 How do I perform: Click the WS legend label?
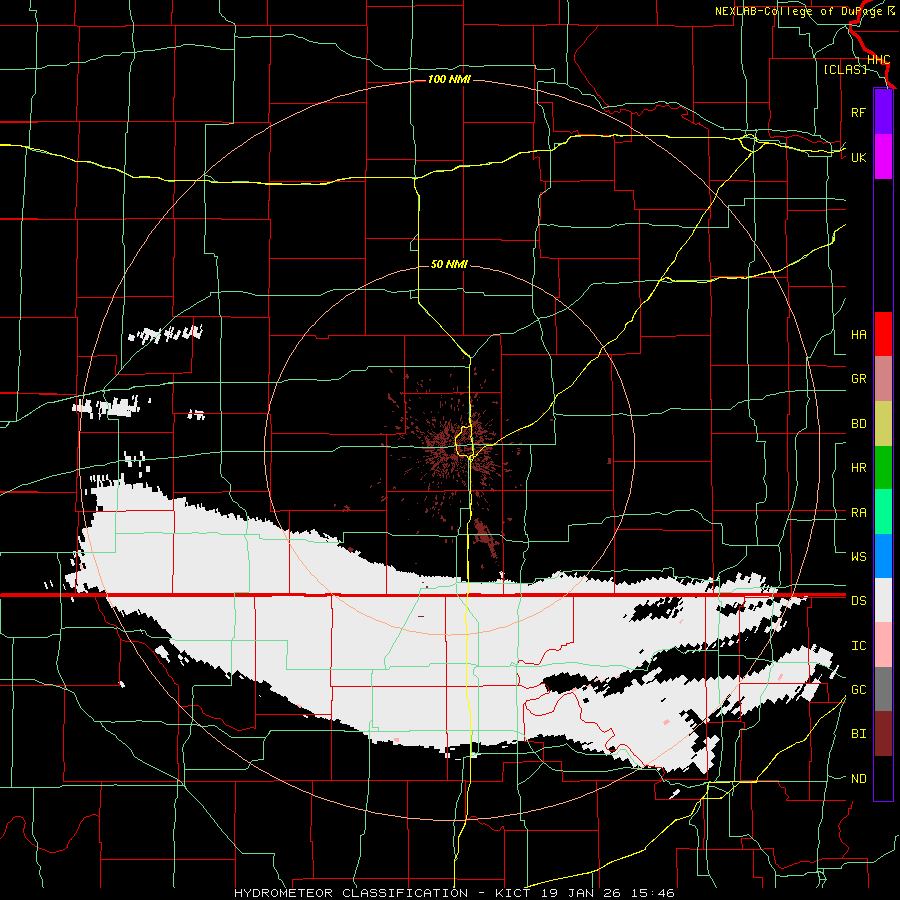pyautogui.click(x=858, y=557)
